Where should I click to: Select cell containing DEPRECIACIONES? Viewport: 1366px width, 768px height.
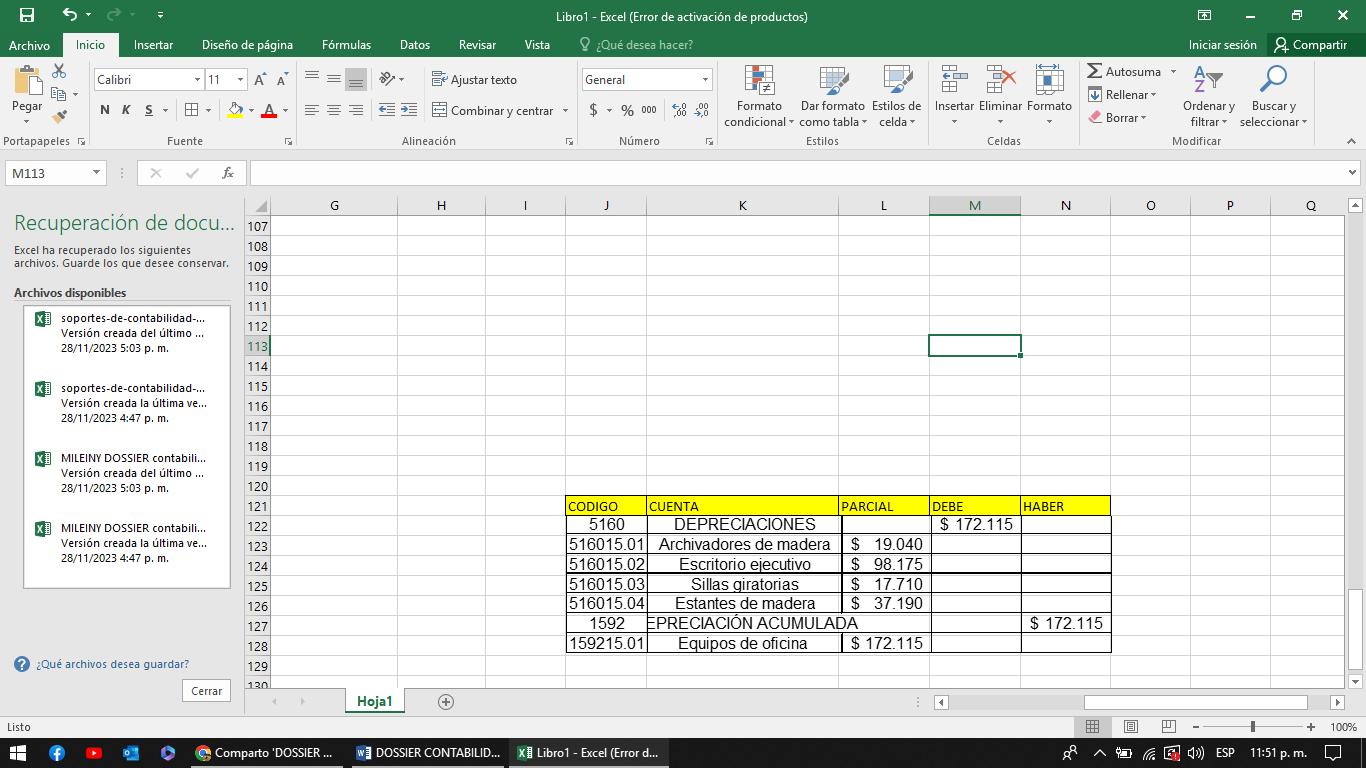(743, 525)
